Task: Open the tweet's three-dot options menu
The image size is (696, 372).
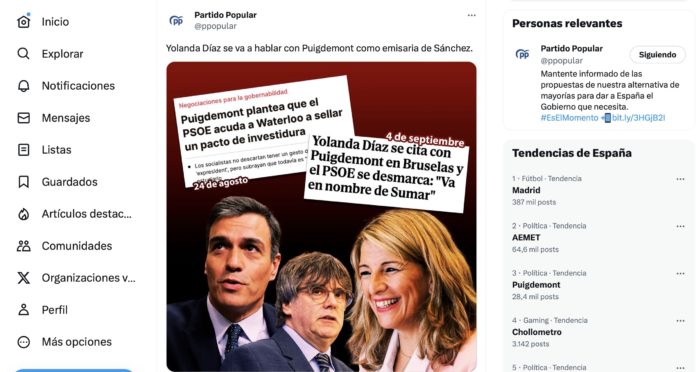Action: (x=471, y=16)
